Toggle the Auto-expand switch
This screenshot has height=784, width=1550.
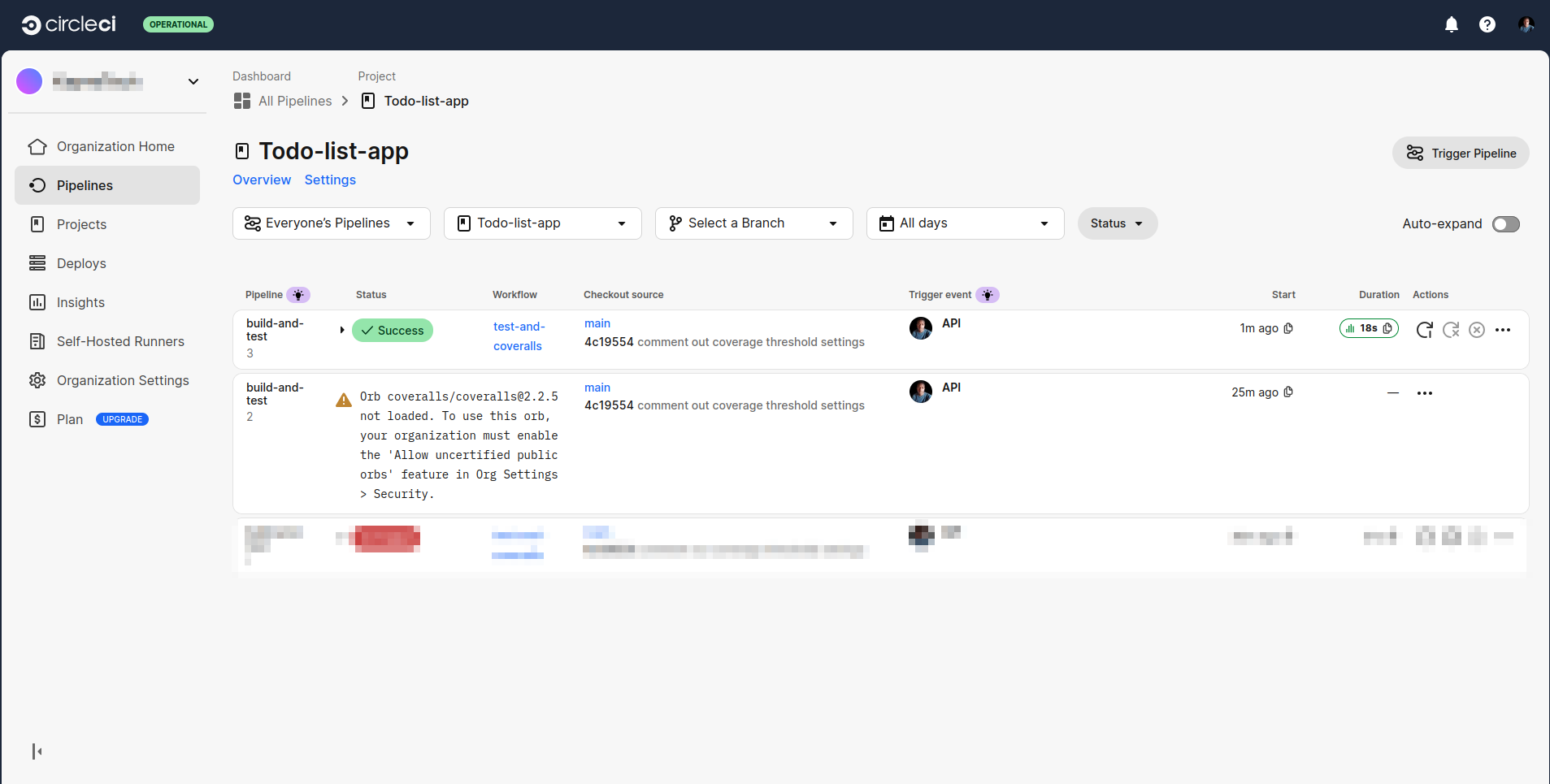click(x=1506, y=224)
